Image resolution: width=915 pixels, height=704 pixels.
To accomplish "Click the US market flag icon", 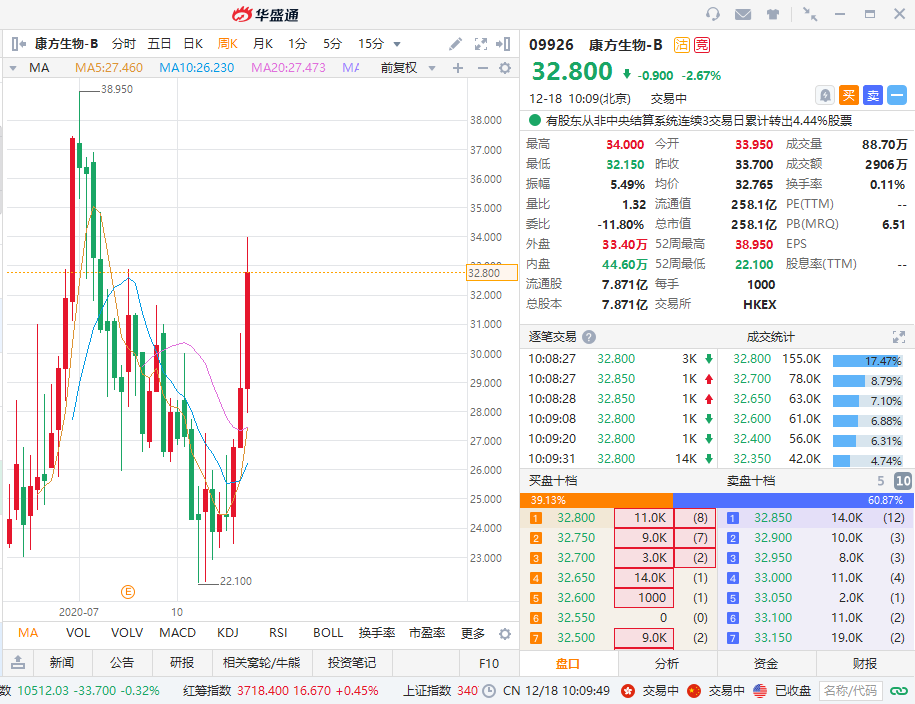I will click(x=760, y=691).
